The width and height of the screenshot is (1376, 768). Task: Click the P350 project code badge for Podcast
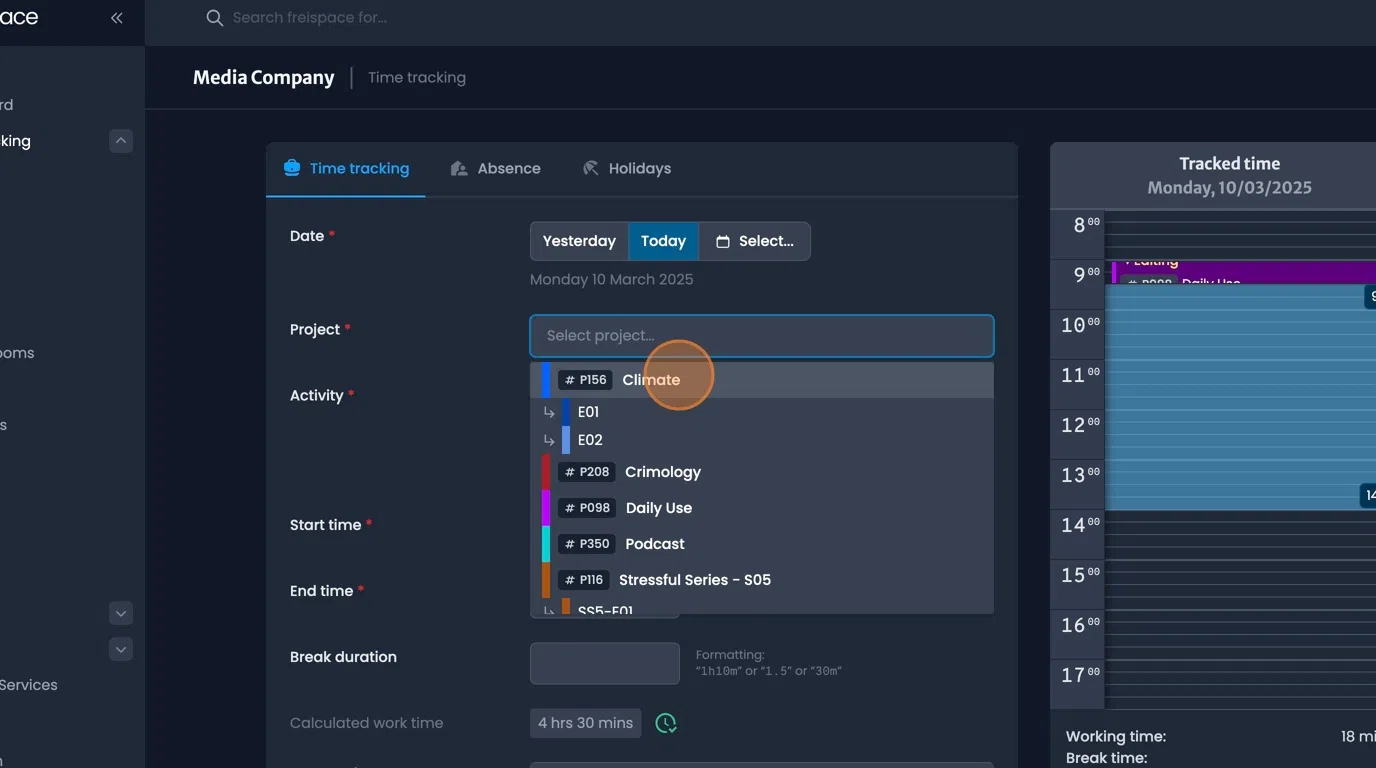586,543
